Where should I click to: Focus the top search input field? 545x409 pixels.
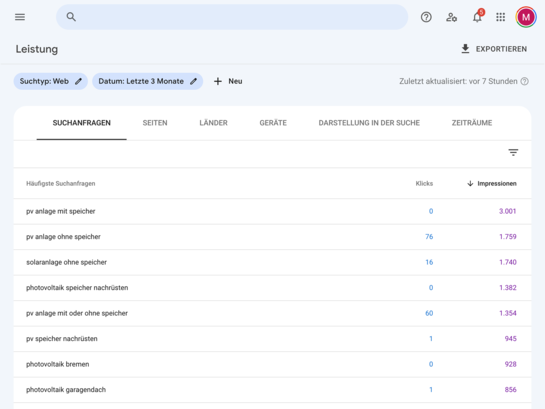(x=232, y=17)
